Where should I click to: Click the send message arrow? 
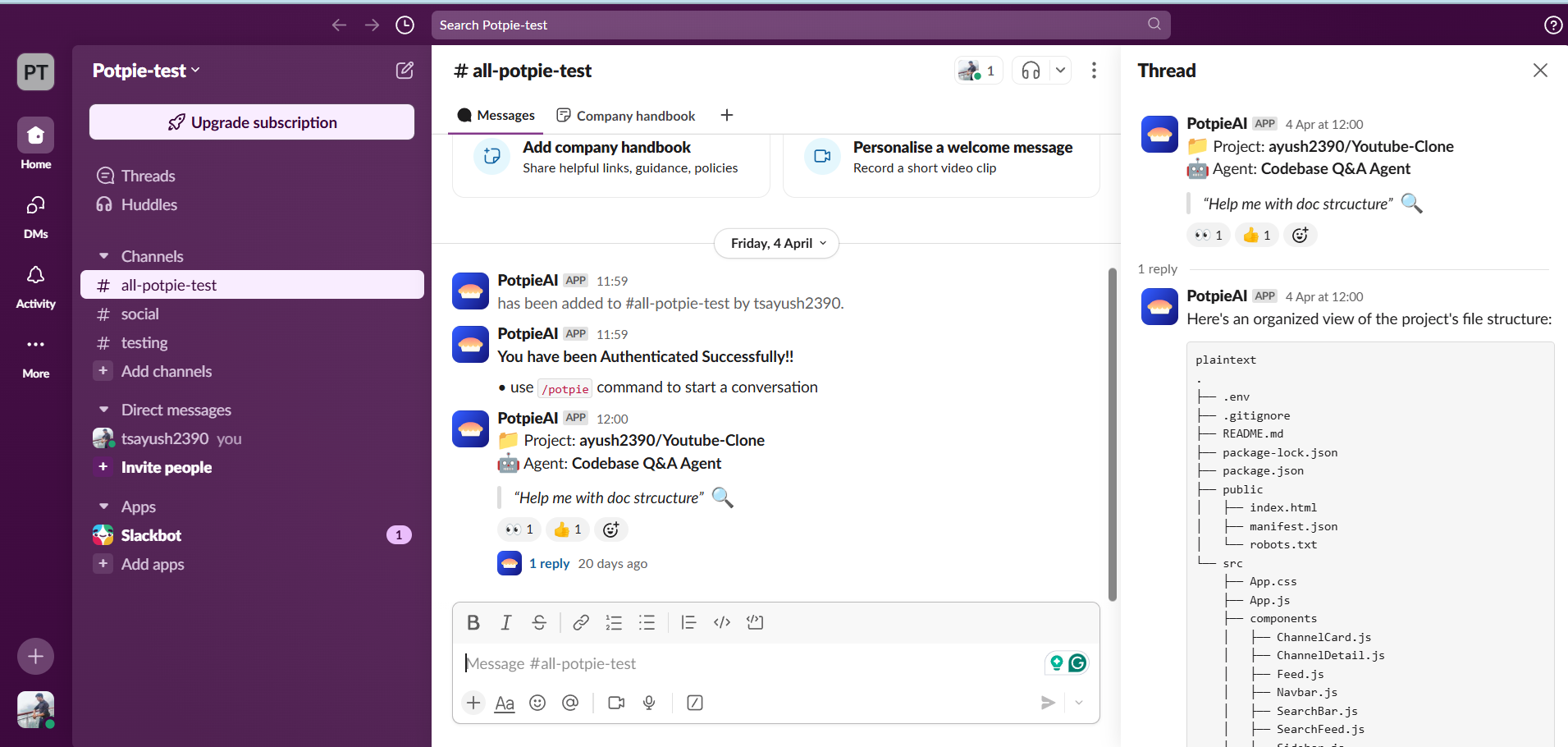(x=1048, y=703)
